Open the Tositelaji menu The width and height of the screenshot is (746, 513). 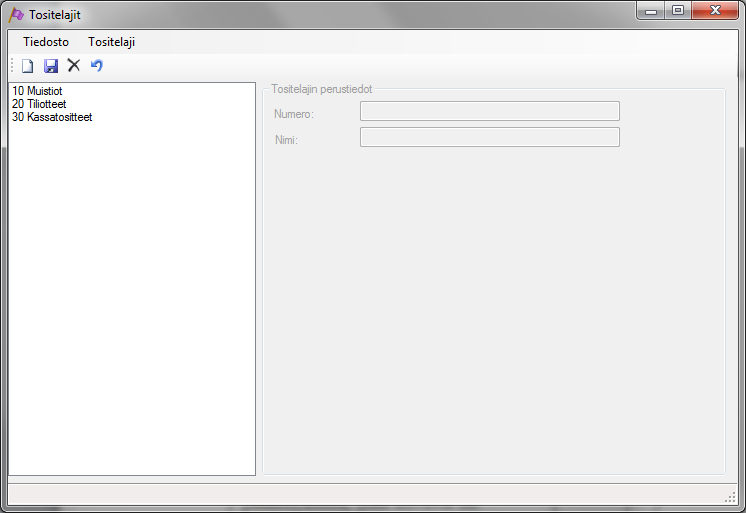click(x=111, y=42)
